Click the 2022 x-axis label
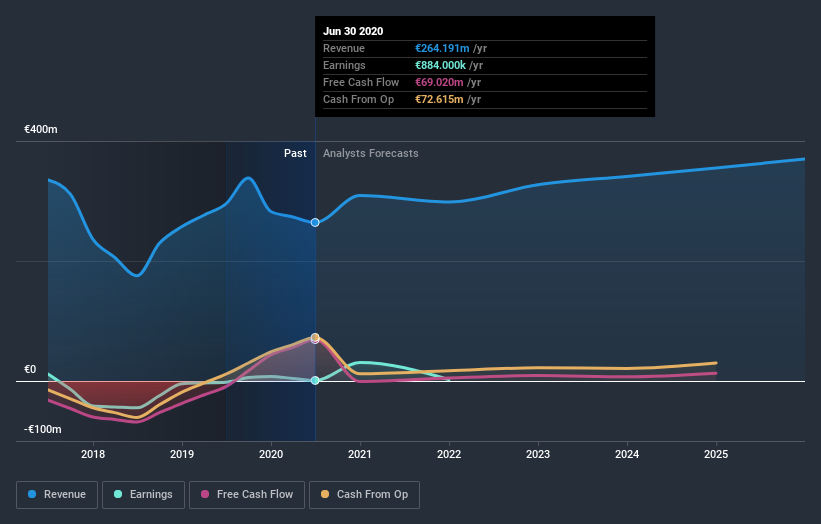This screenshot has width=821, height=524. (x=449, y=454)
